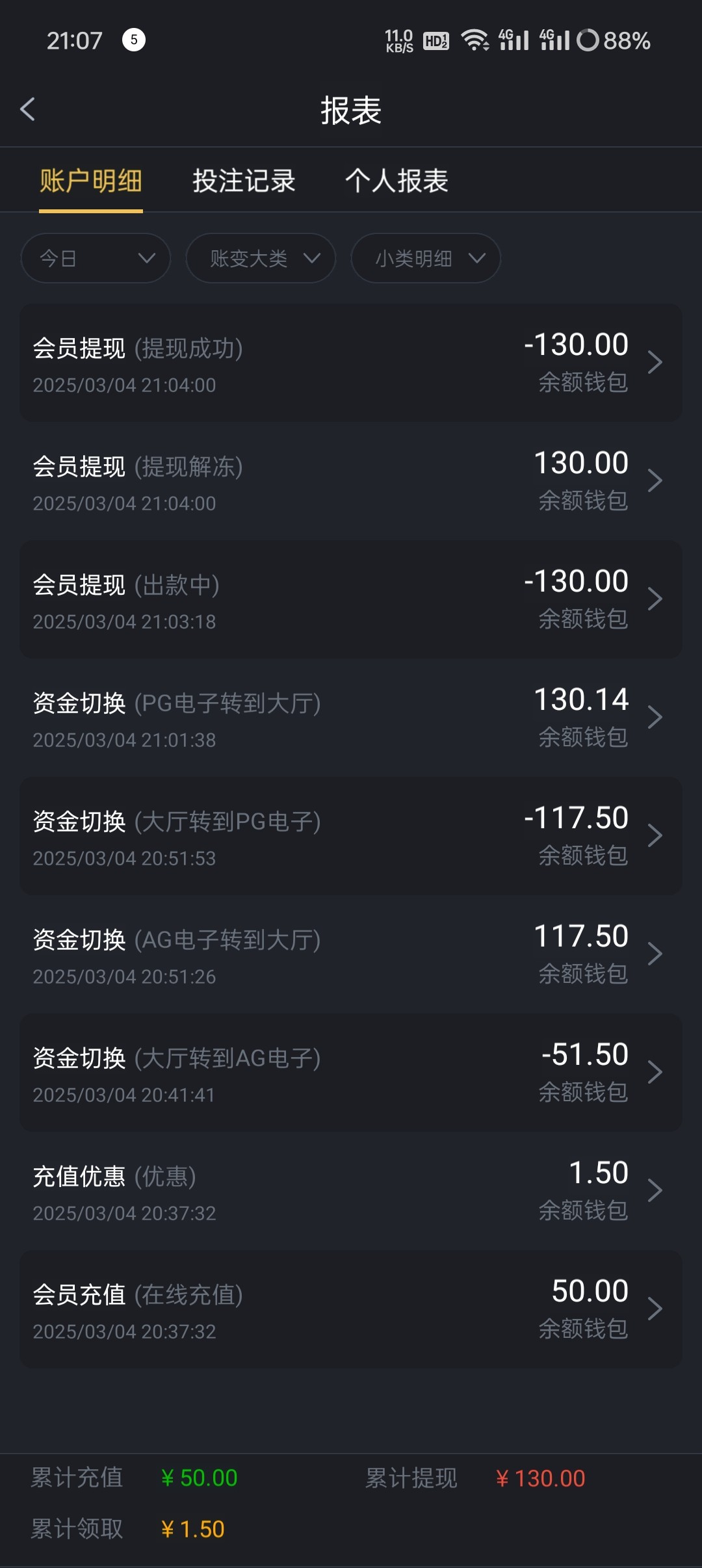Switch to the 投注记录 tab
Viewport: 702px width, 1568px height.
pyautogui.click(x=244, y=181)
